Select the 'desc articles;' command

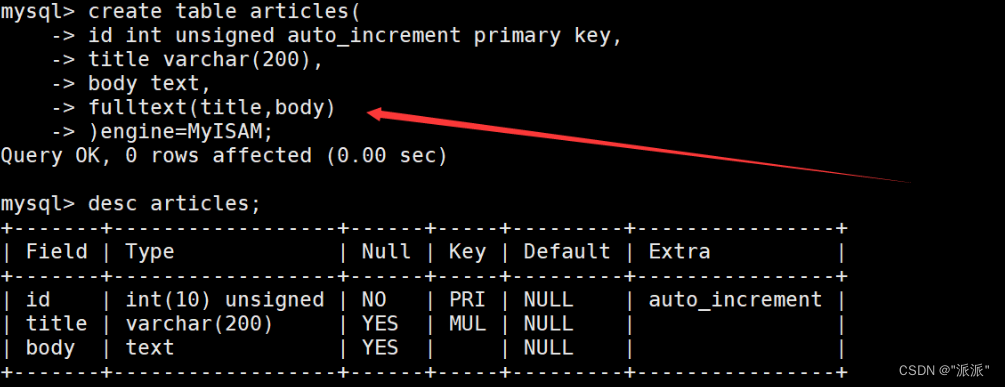click(174, 204)
